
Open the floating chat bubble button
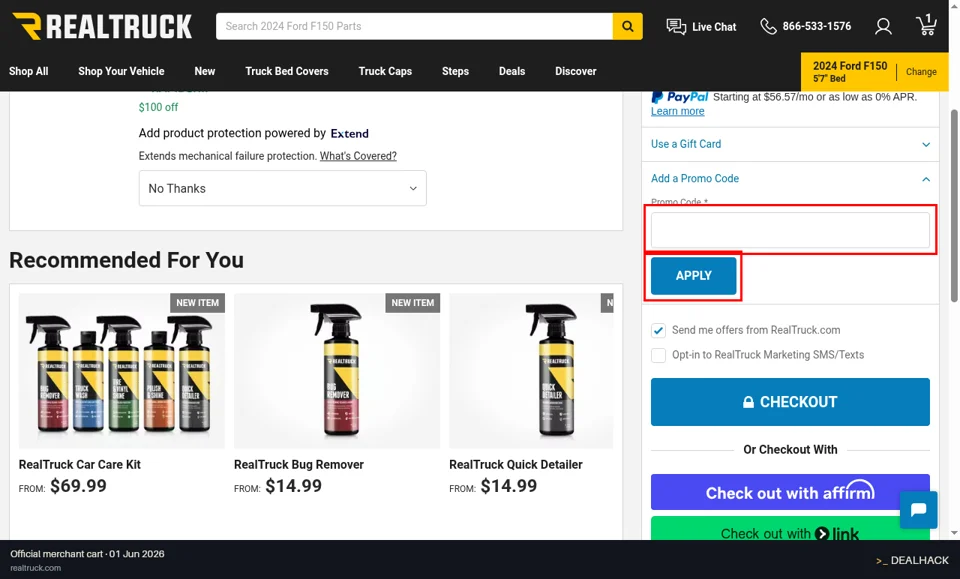[x=918, y=510]
